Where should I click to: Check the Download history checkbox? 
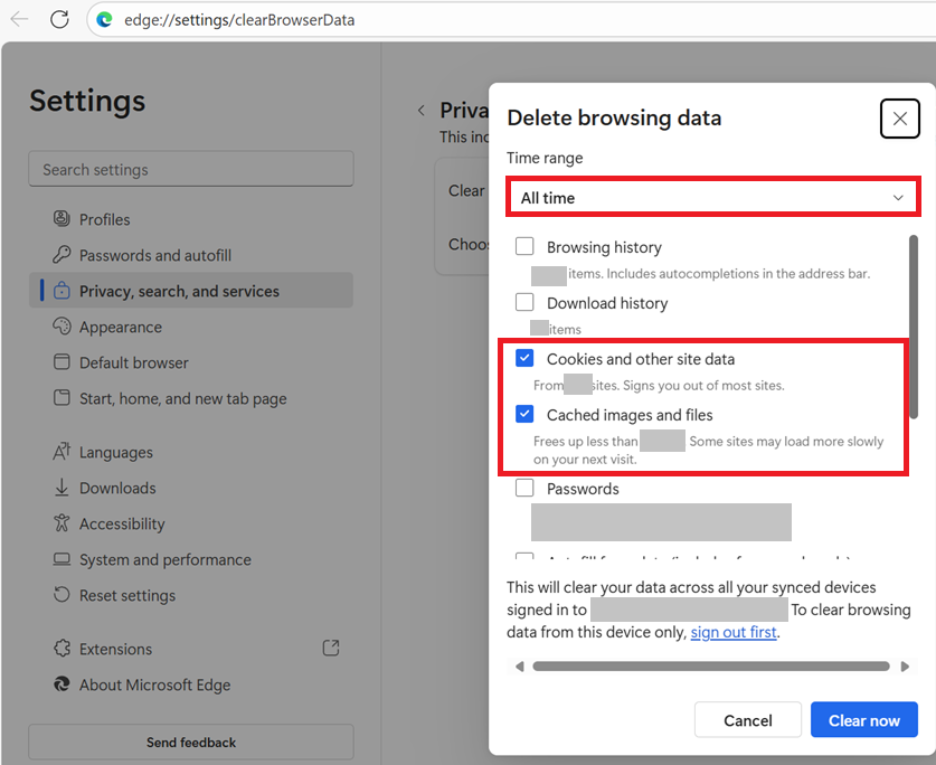pyautogui.click(x=524, y=302)
